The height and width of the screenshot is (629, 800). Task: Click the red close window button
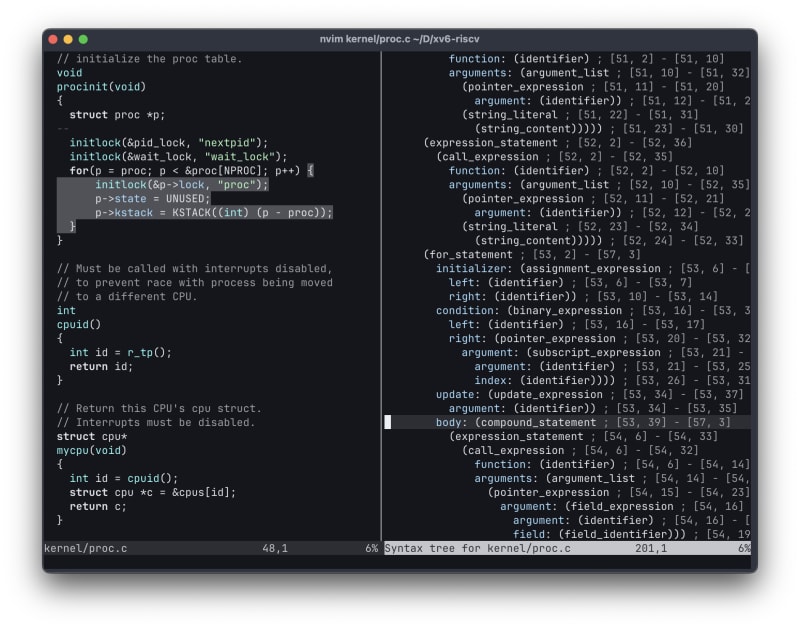point(53,39)
